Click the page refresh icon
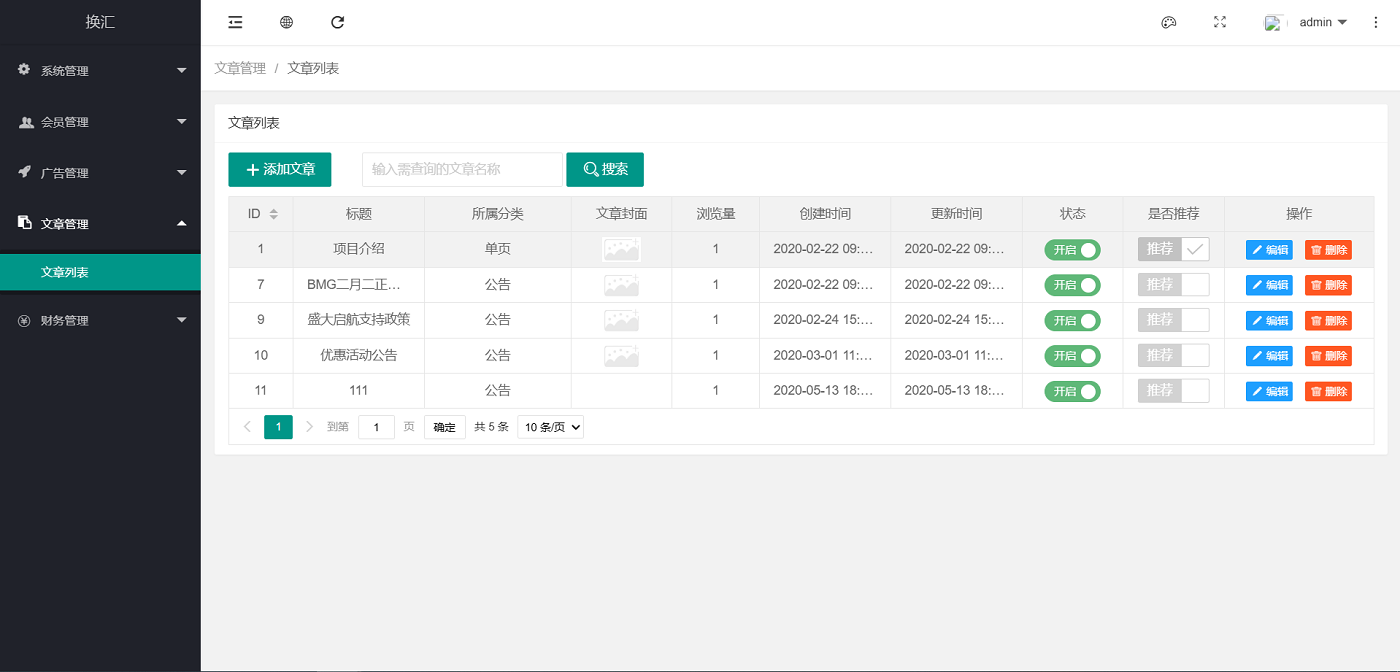Image resolution: width=1400 pixels, height=672 pixels. pyautogui.click(x=337, y=22)
